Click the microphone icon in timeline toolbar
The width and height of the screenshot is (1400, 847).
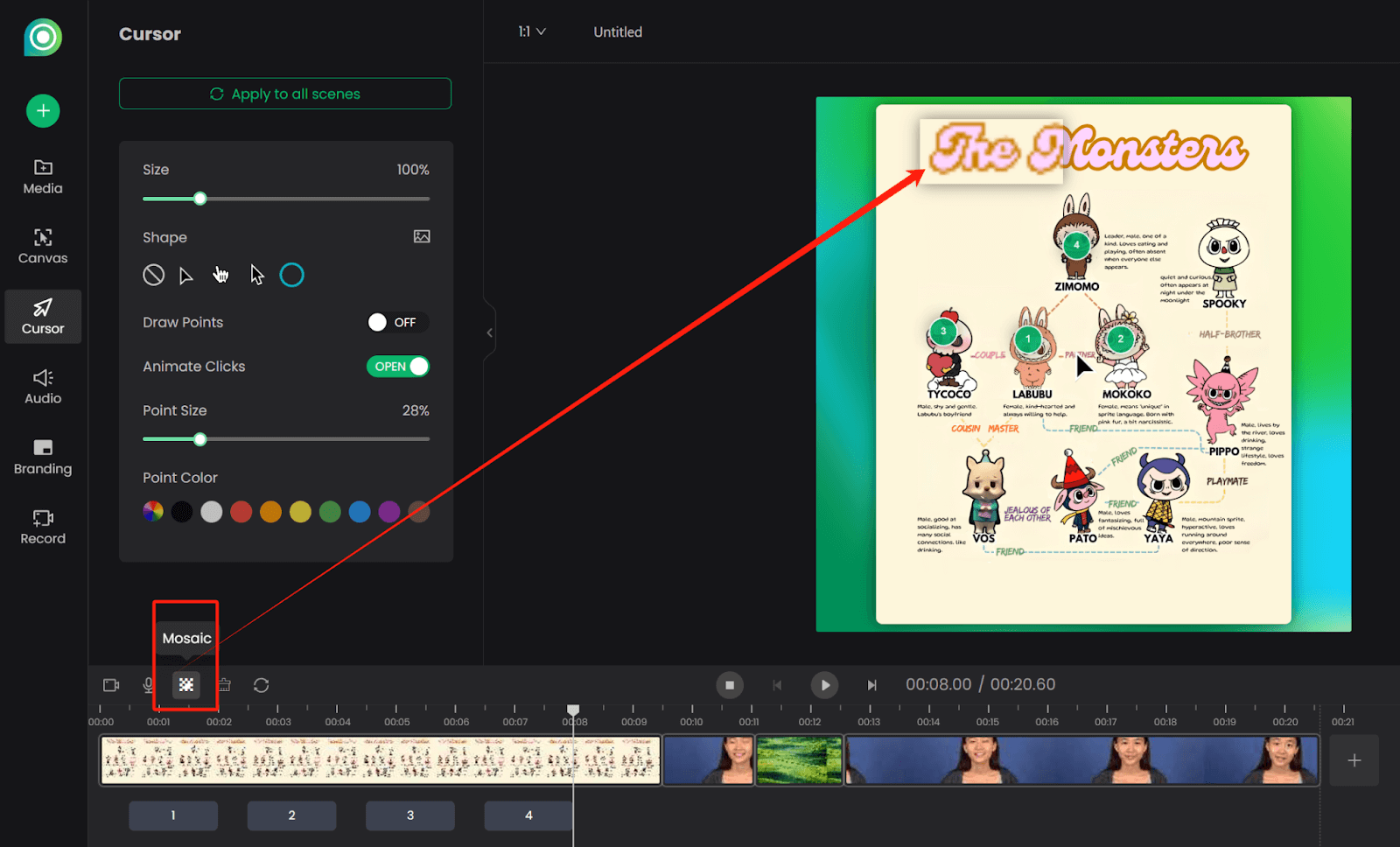tap(149, 685)
